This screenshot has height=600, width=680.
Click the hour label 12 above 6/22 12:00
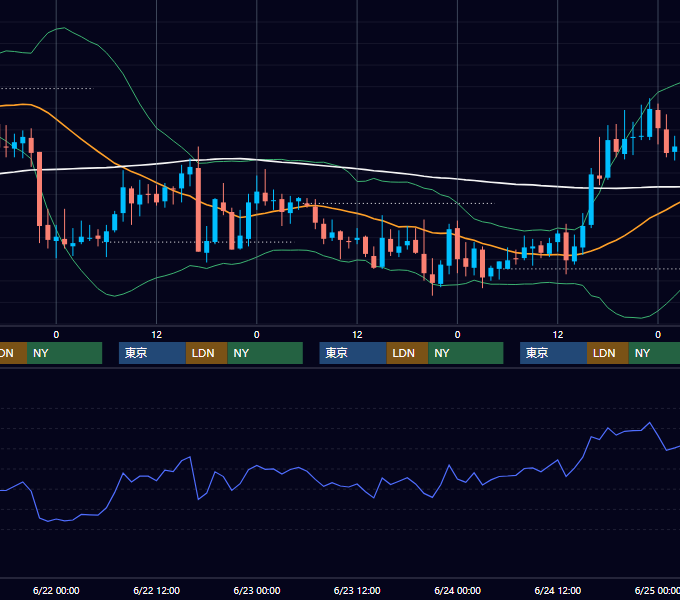point(157,335)
